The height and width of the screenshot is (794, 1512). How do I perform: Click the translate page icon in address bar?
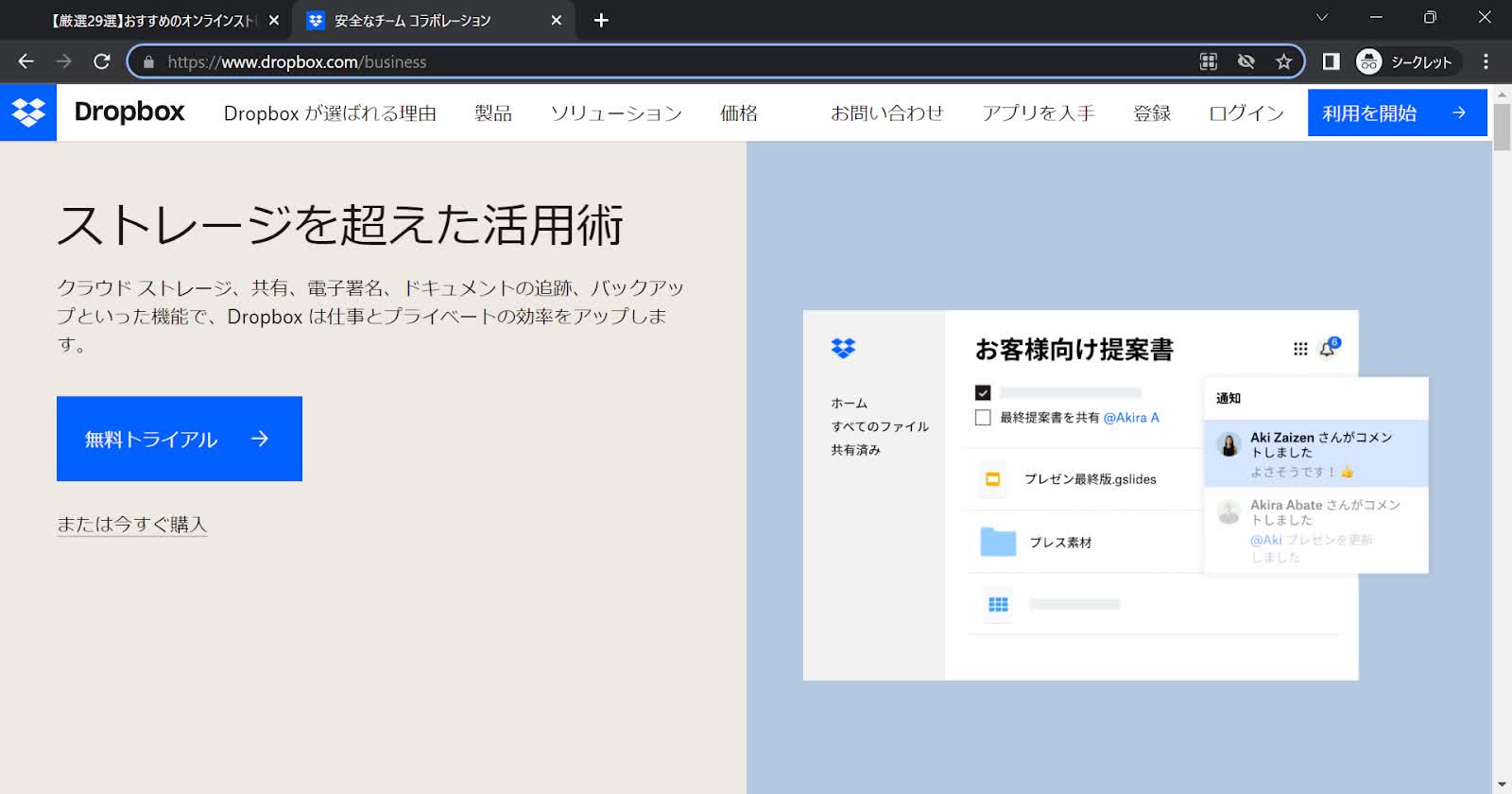pos(1208,61)
